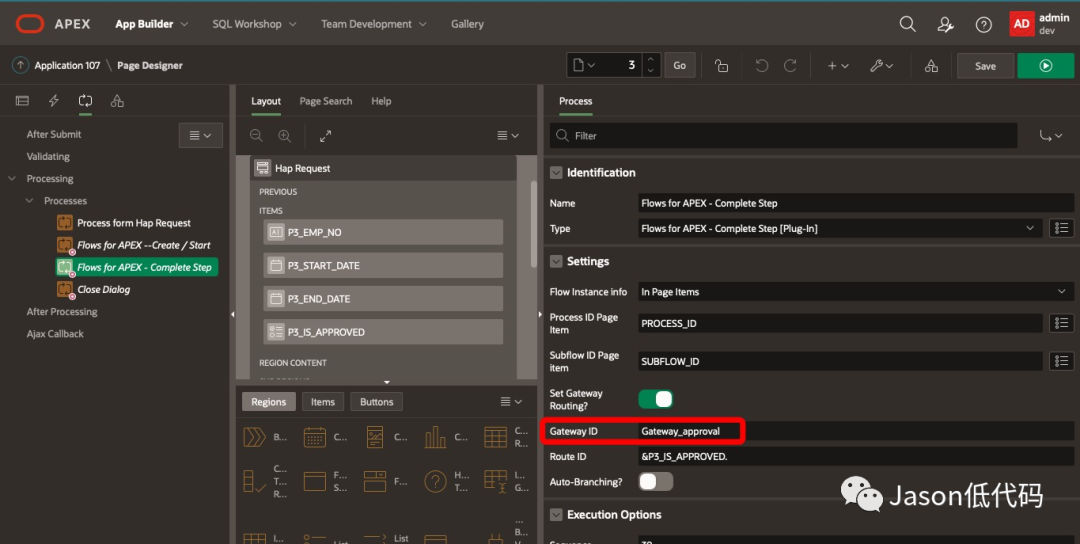Image resolution: width=1080 pixels, height=544 pixels.
Task: Click the green Run page button
Action: pyautogui.click(x=1046, y=65)
